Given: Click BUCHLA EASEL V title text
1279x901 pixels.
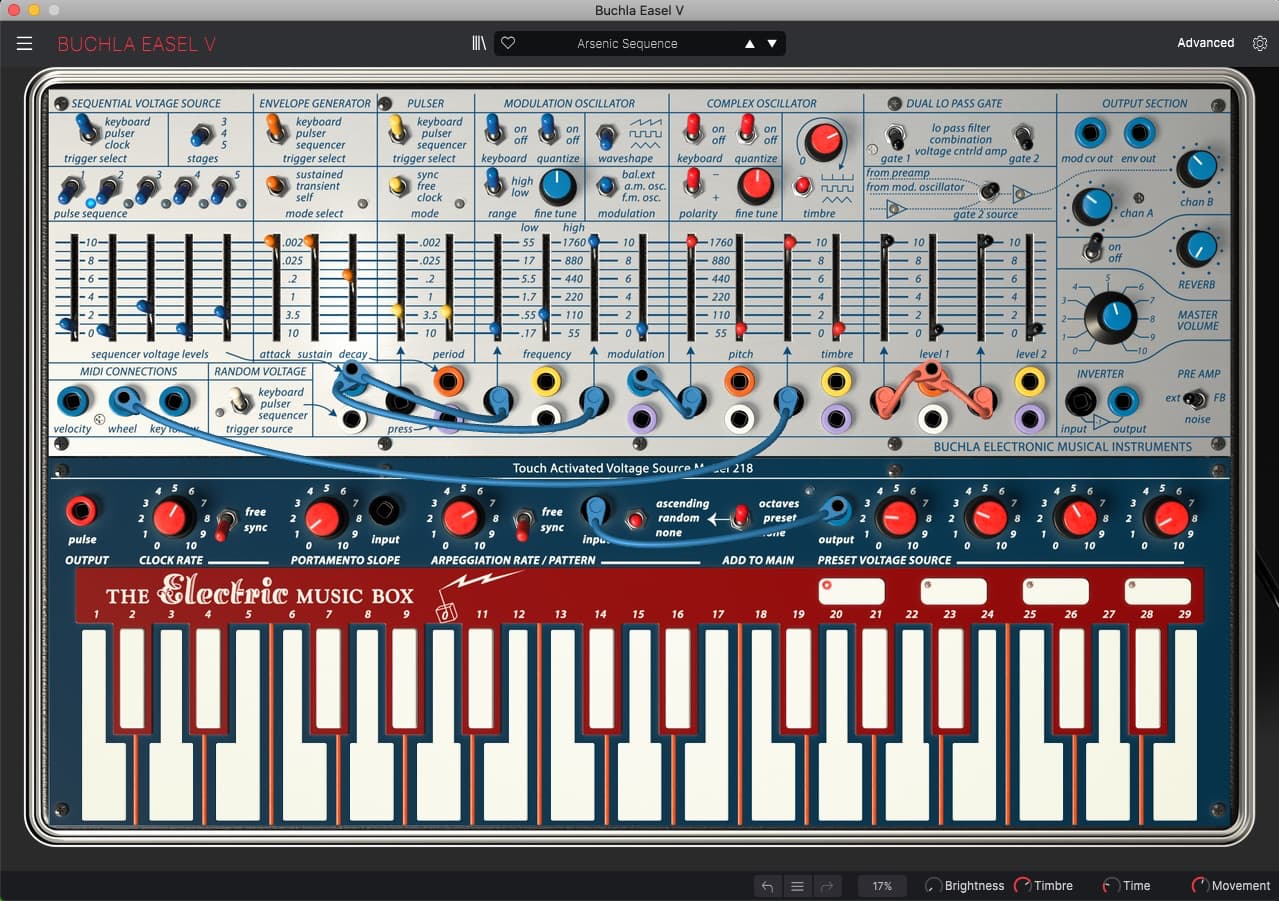Looking at the screenshot, I should click(x=136, y=43).
